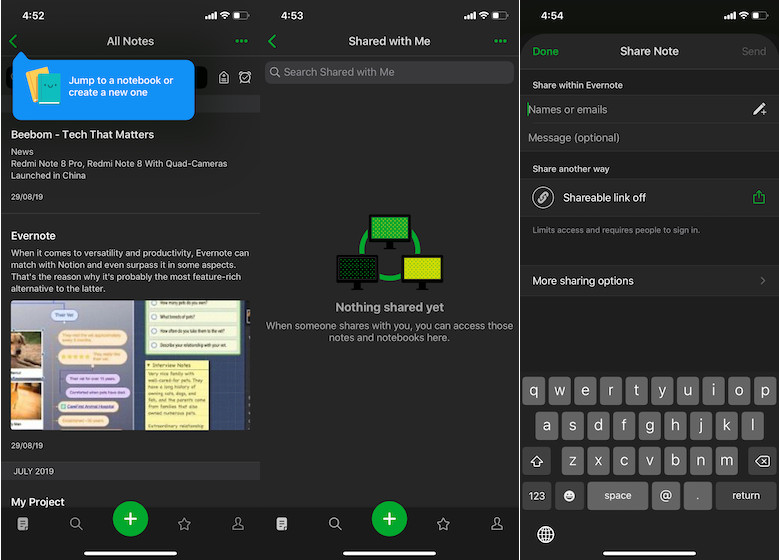The width and height of the screenshot is (779, 560).
Task: Tap the 123 numbers key
Action: [537, 496]
